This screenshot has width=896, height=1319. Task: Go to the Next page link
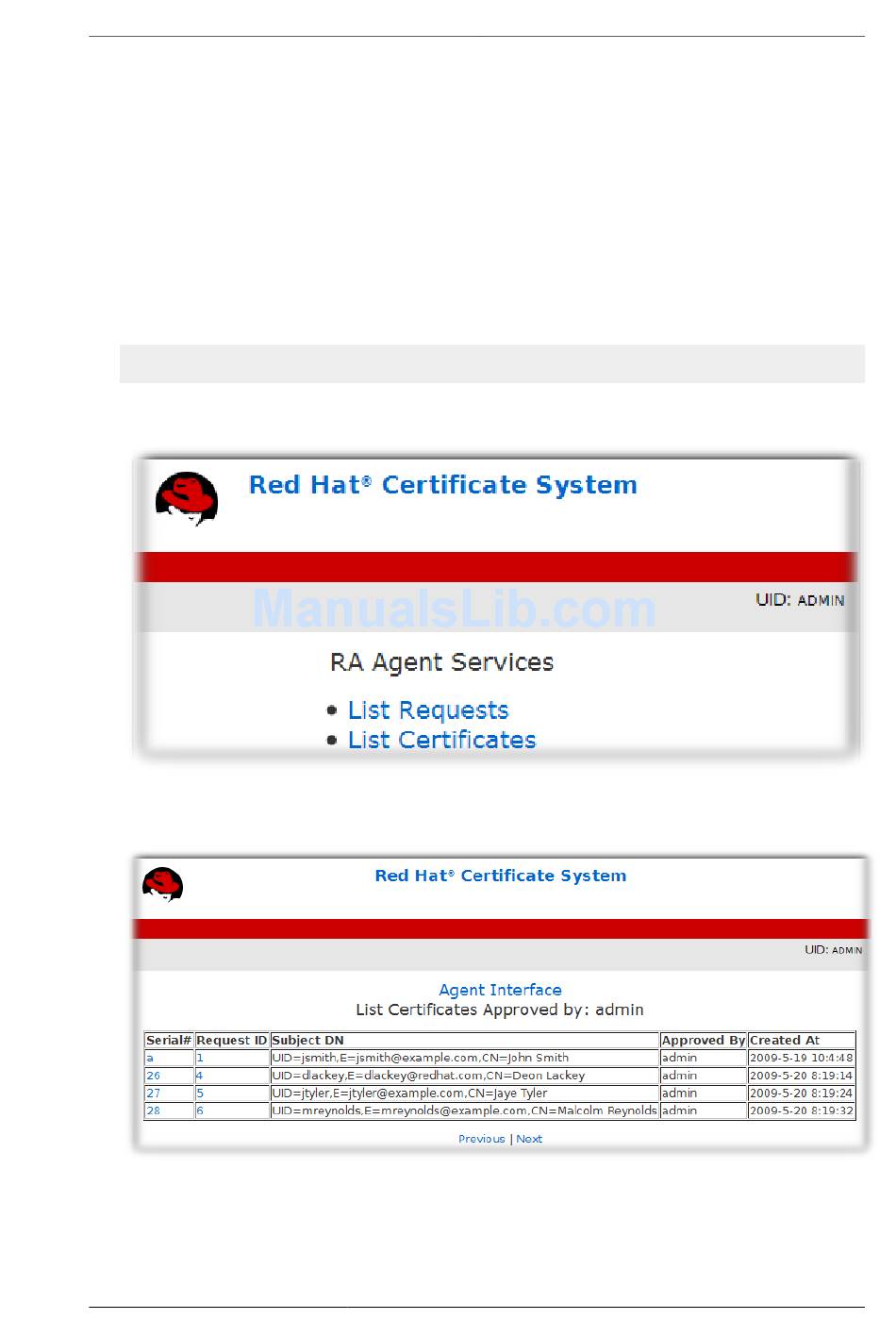point(529,1139)
